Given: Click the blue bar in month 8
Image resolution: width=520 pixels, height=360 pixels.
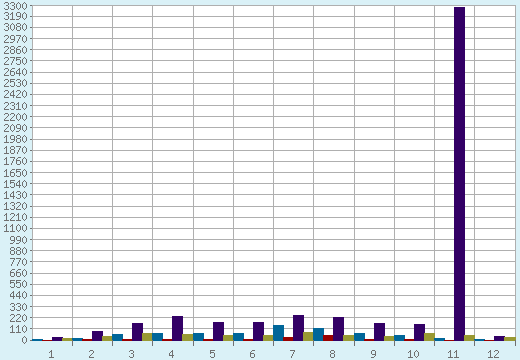Looking at the screenshot, I should click(318, 334).
